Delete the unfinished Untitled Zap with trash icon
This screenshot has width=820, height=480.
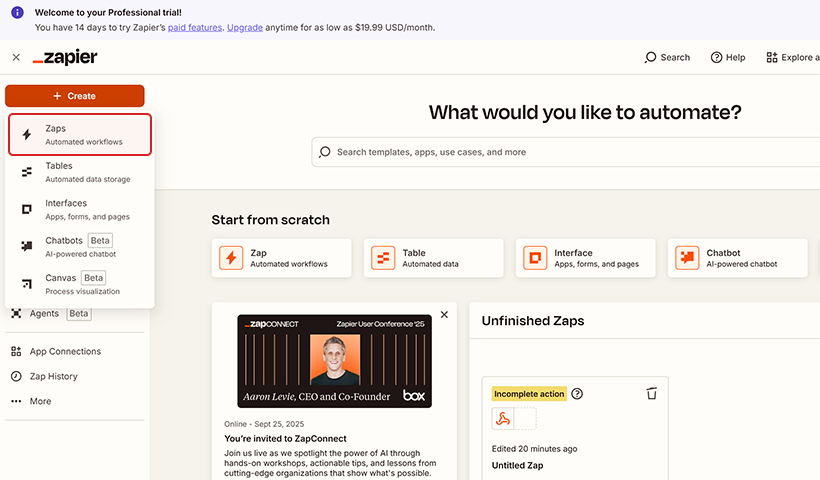click(x=651, y=393)
